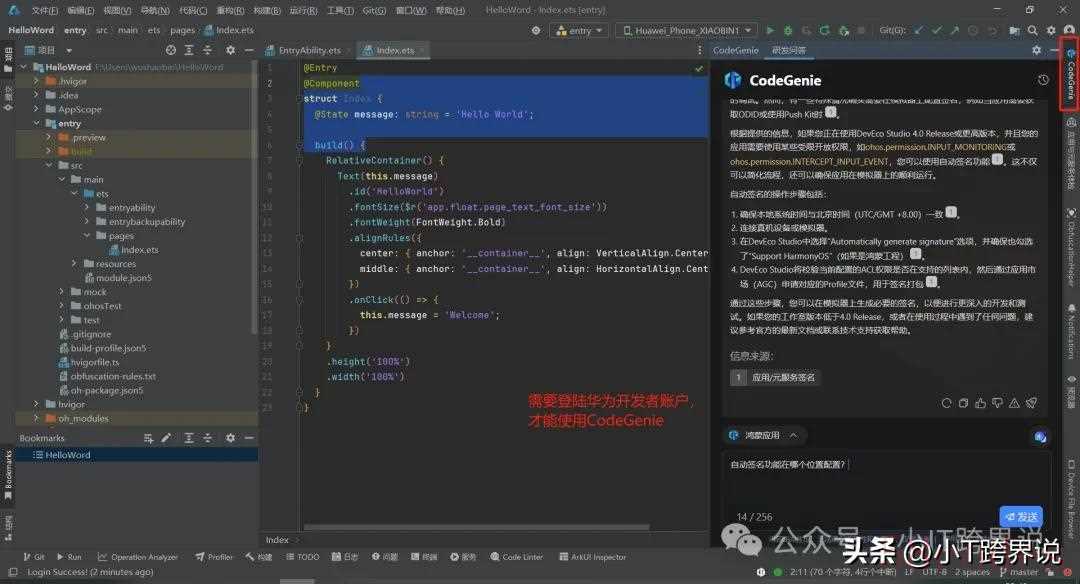This screenshot has width=1080, height=584.
Task: Show Git history clock icon
Action: [973, 30]
